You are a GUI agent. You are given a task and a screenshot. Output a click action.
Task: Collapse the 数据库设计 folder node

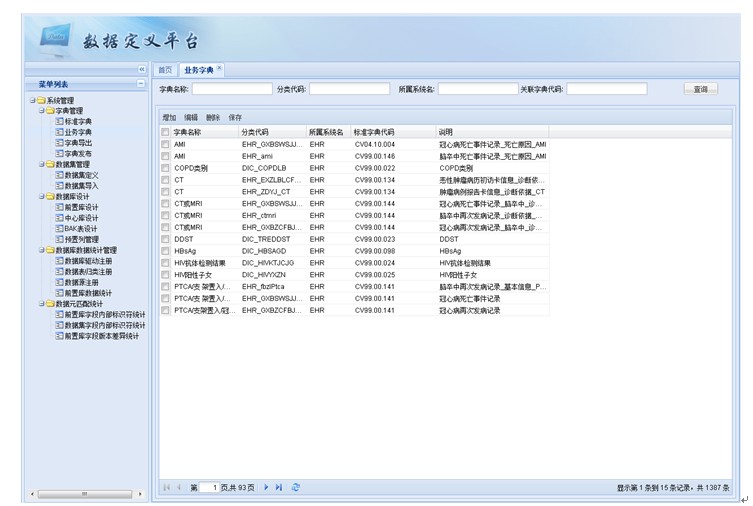[x=41, y=197]
